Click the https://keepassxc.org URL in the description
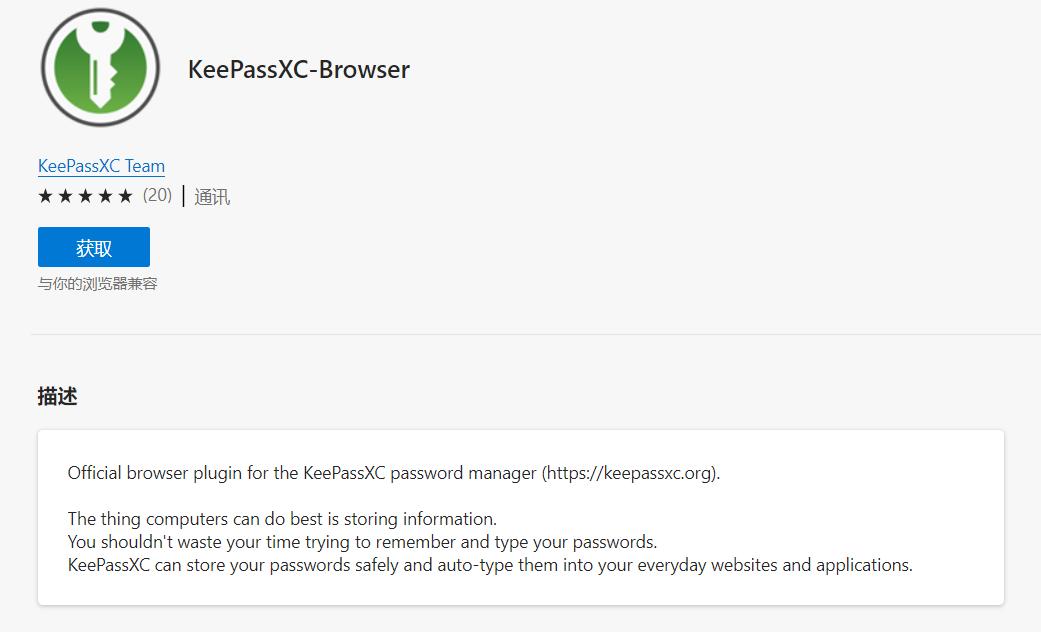 point(631,473)
